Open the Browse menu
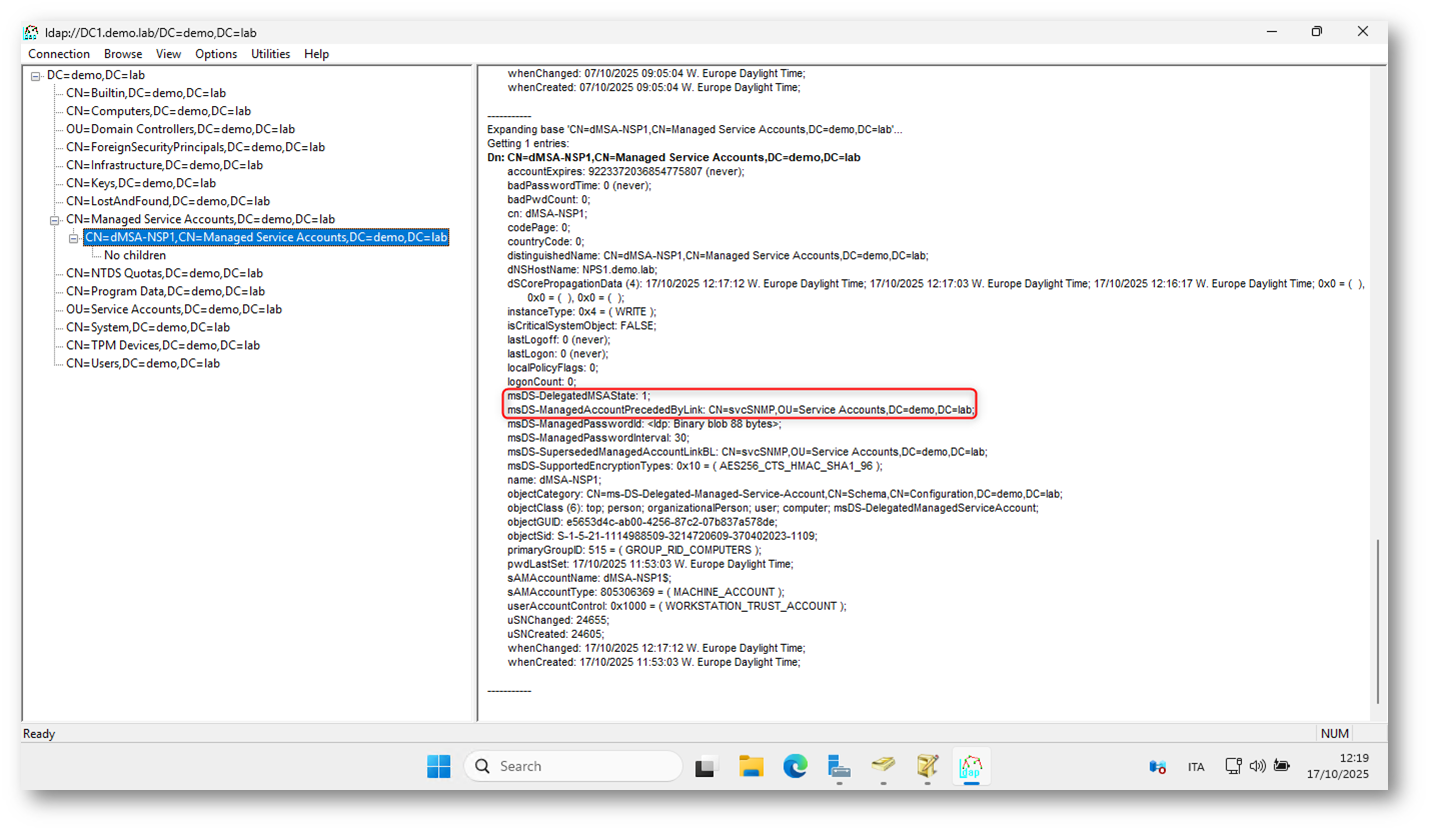This screenshot has height=832, width=1430. pyautogui.click(x=123, y=54)
